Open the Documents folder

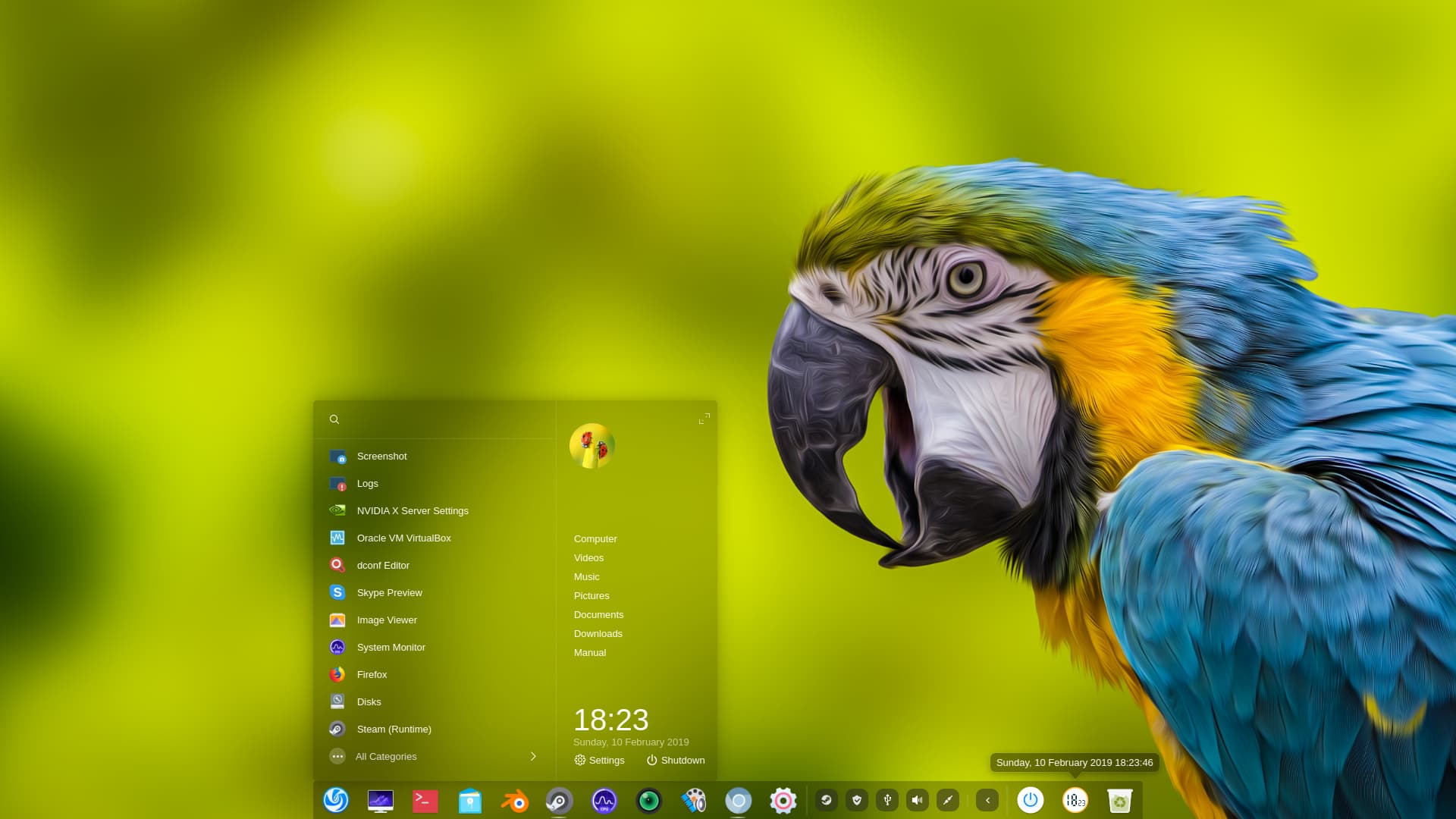coord(598,614)
